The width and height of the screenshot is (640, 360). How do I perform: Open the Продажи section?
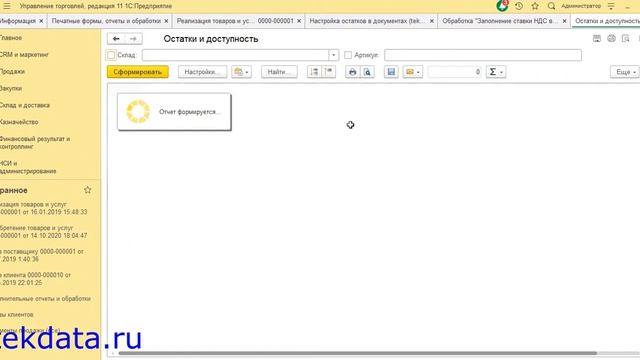[x=12, y=71]
